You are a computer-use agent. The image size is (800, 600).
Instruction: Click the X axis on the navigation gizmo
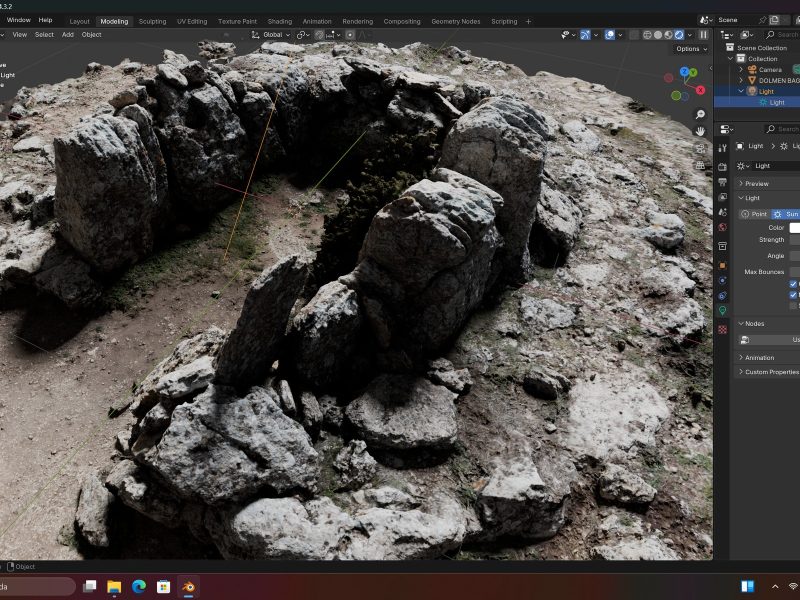point(701,90)
